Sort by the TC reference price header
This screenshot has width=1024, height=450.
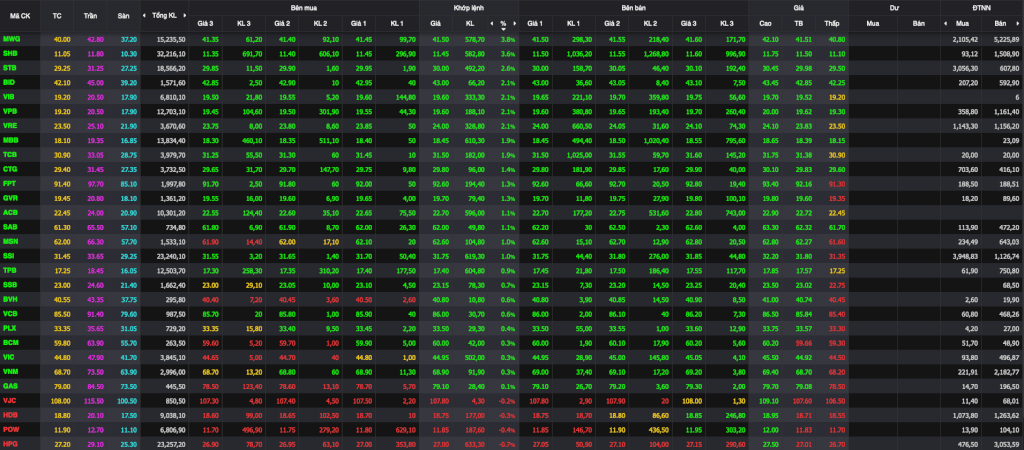(57, 15)
